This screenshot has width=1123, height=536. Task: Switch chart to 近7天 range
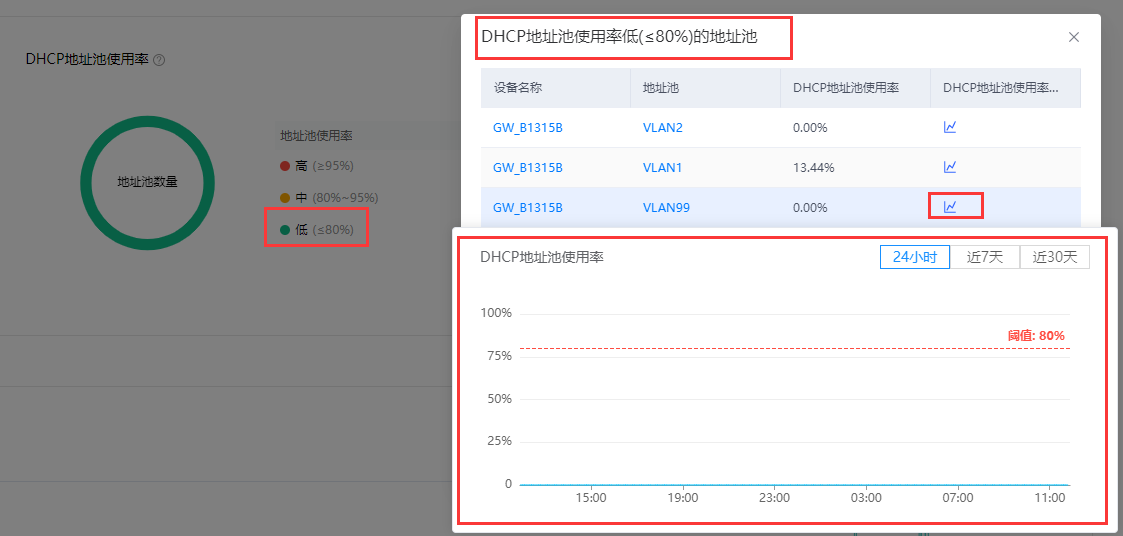tap(984, 257)
